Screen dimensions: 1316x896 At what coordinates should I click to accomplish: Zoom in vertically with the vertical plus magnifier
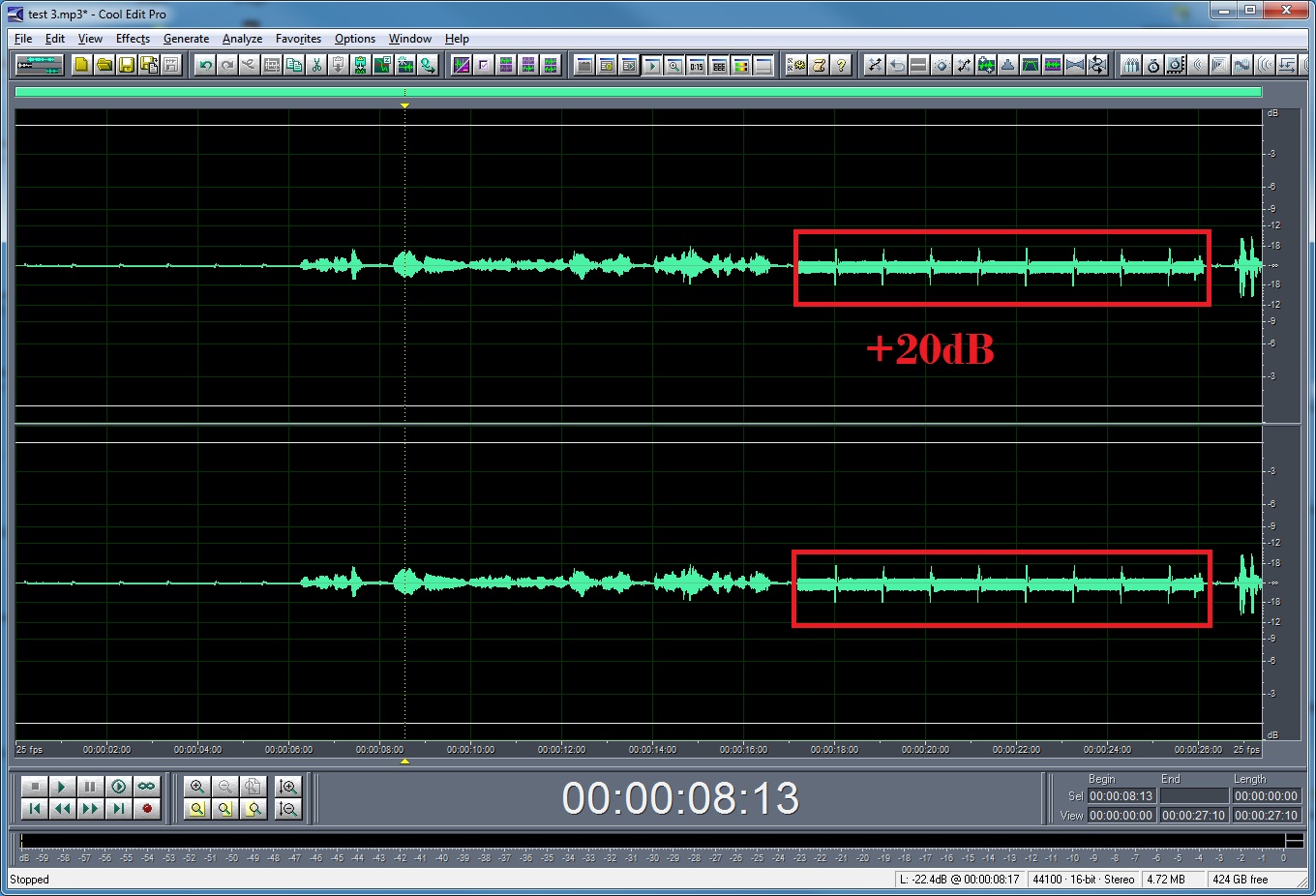point(288,787)
